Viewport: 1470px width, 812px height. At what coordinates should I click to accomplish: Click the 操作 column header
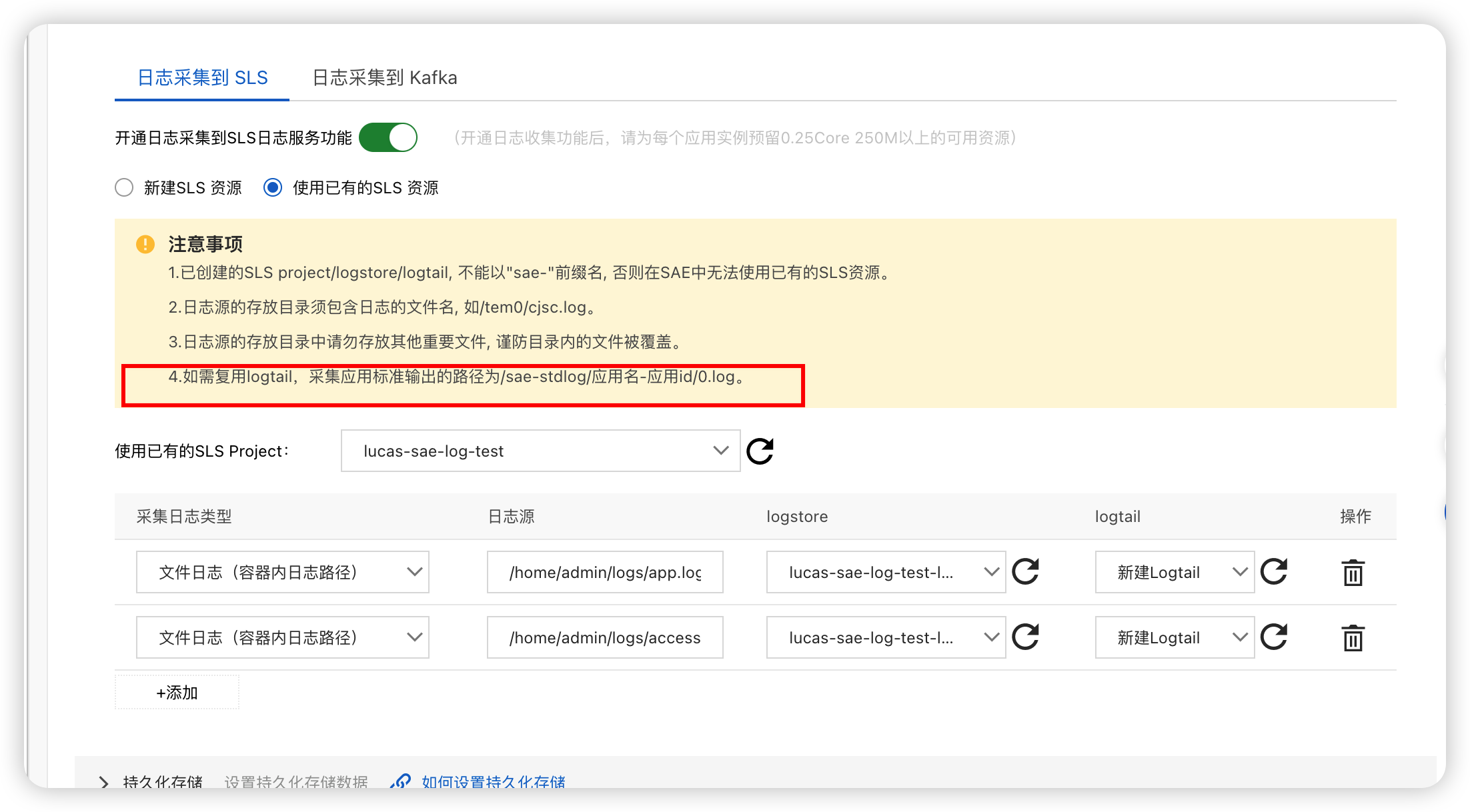point(1356,517)
